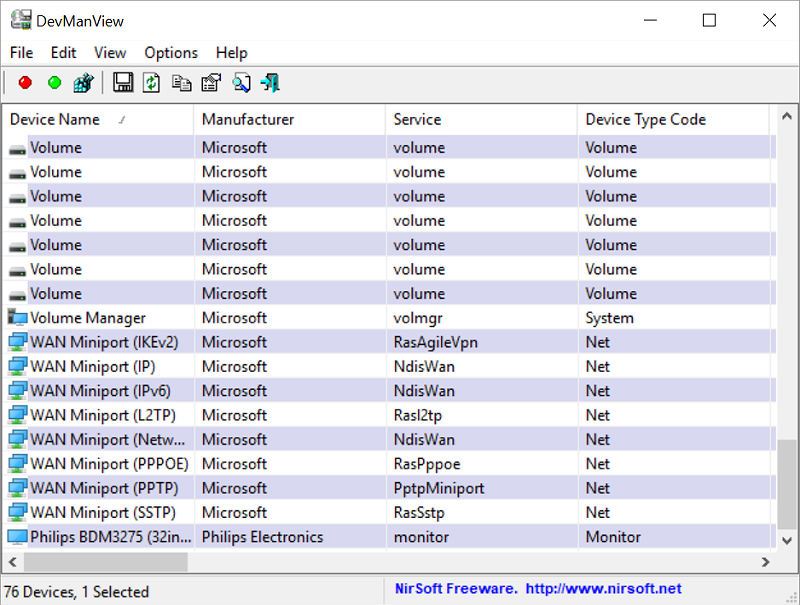Select the WAN Miniport (L2TP) device name
800x605 pixels.
click(x=103, y=415)
